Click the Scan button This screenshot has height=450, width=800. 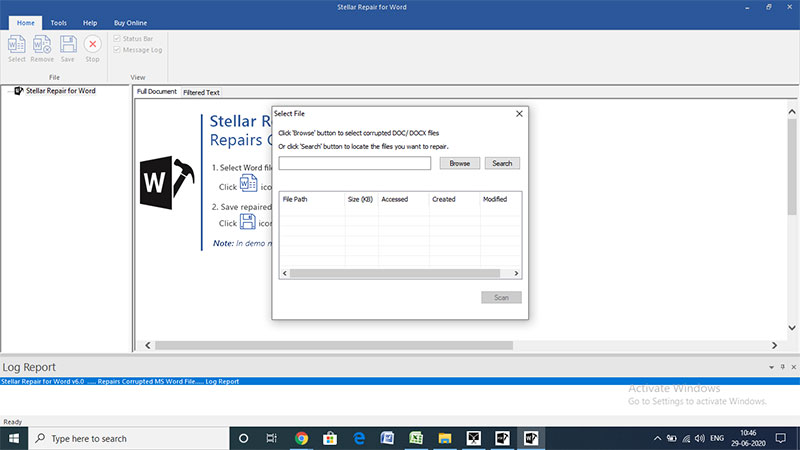(x=501, y=297)
